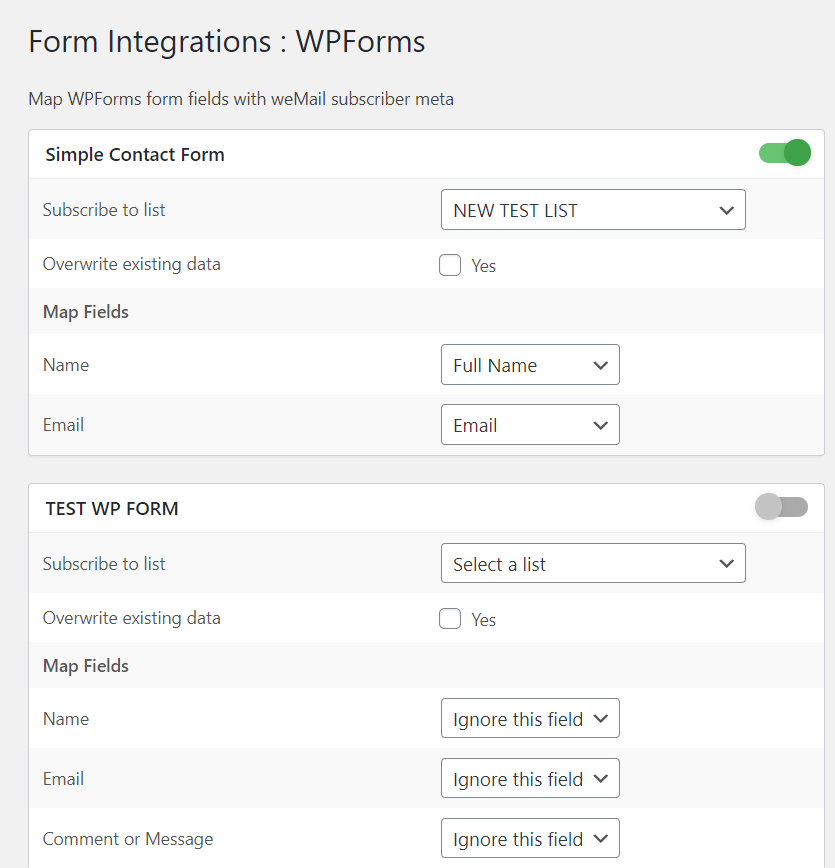The image size is (835, 868).
Task: Click the Form Integrations : WPForms heading
Action: [x=226, y=42]
